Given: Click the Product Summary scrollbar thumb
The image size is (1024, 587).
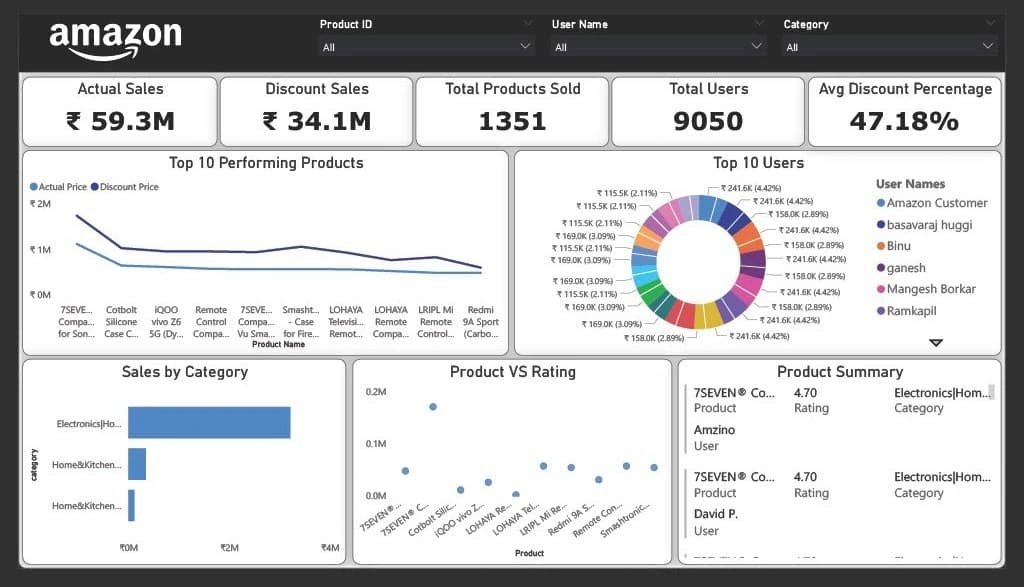Looking at the screenshot, I should pos(991,392).
